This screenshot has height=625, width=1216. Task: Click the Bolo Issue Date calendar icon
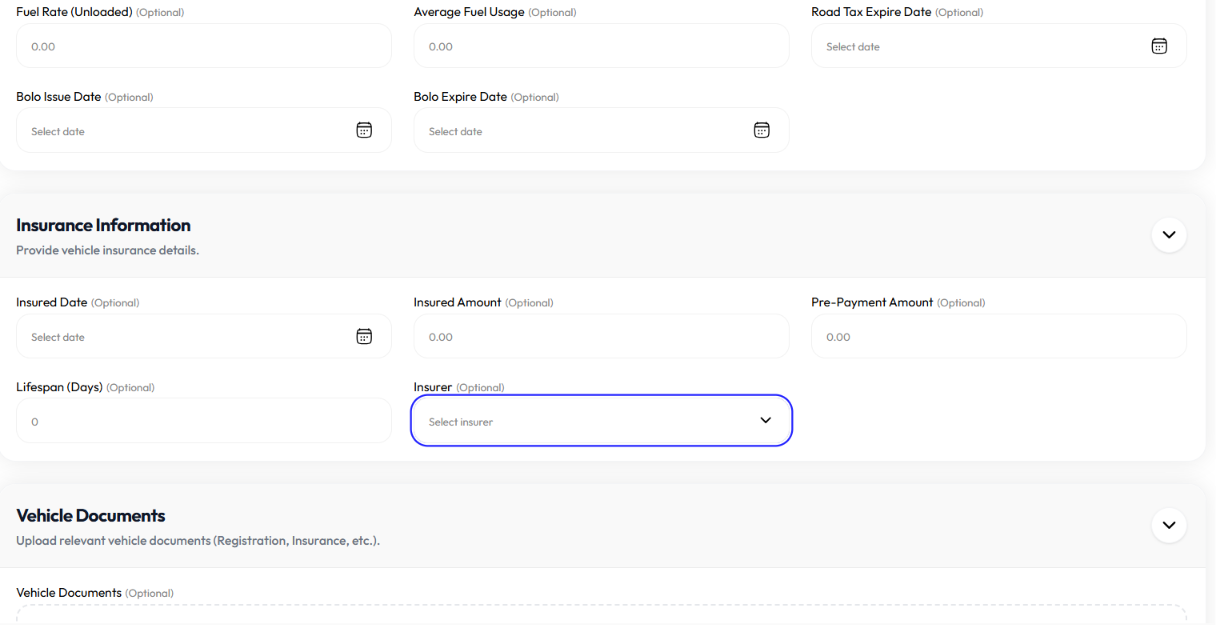(x=364, y=130)
